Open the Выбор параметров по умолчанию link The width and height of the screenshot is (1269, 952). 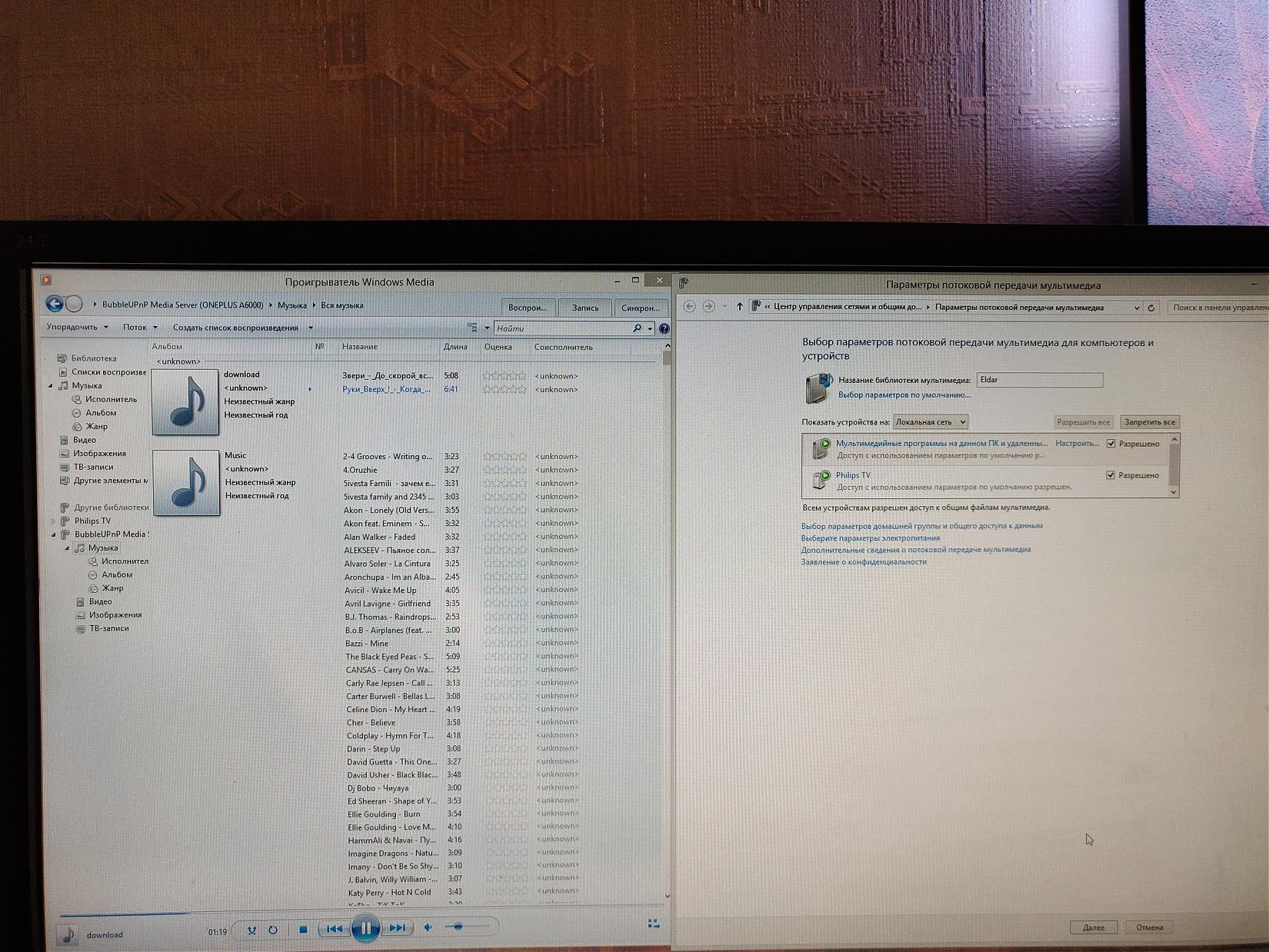point(904,395)
